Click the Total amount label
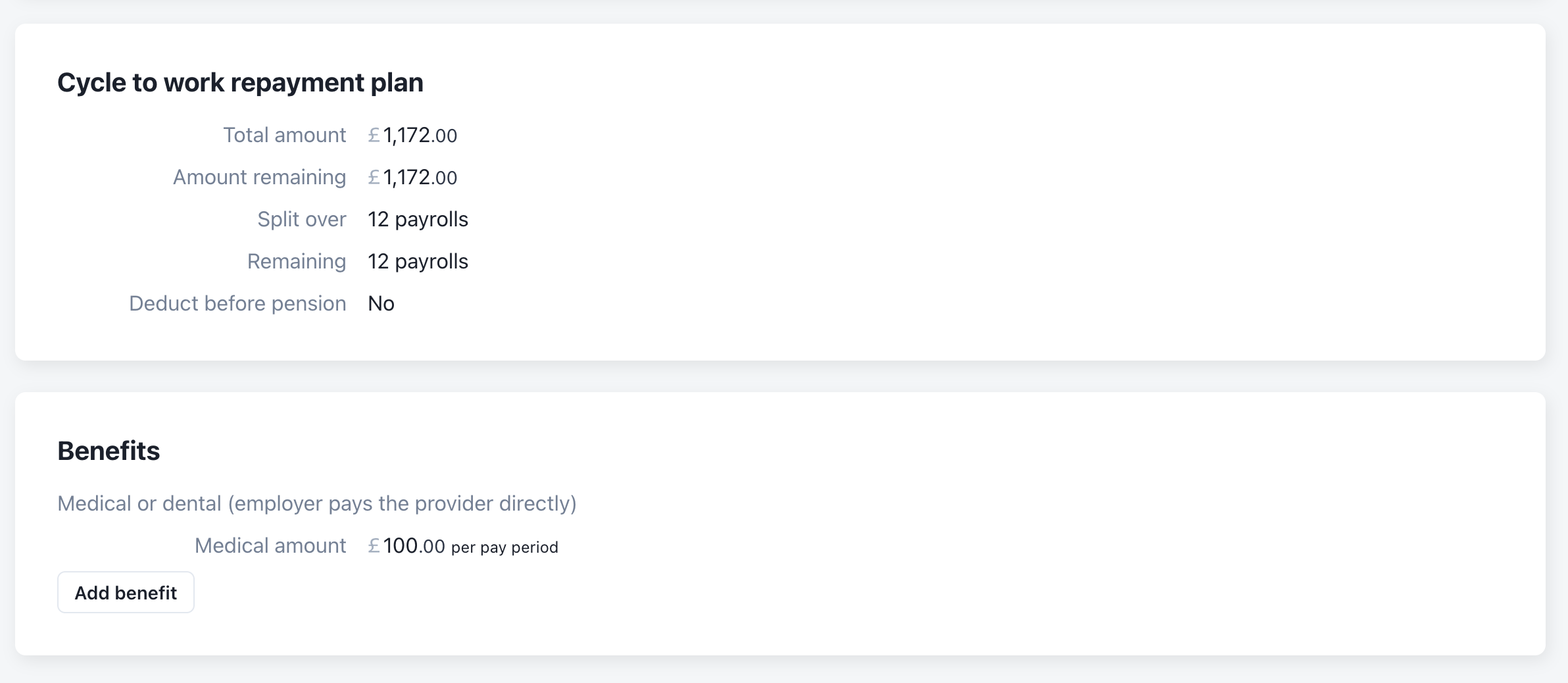 [284, 135]
